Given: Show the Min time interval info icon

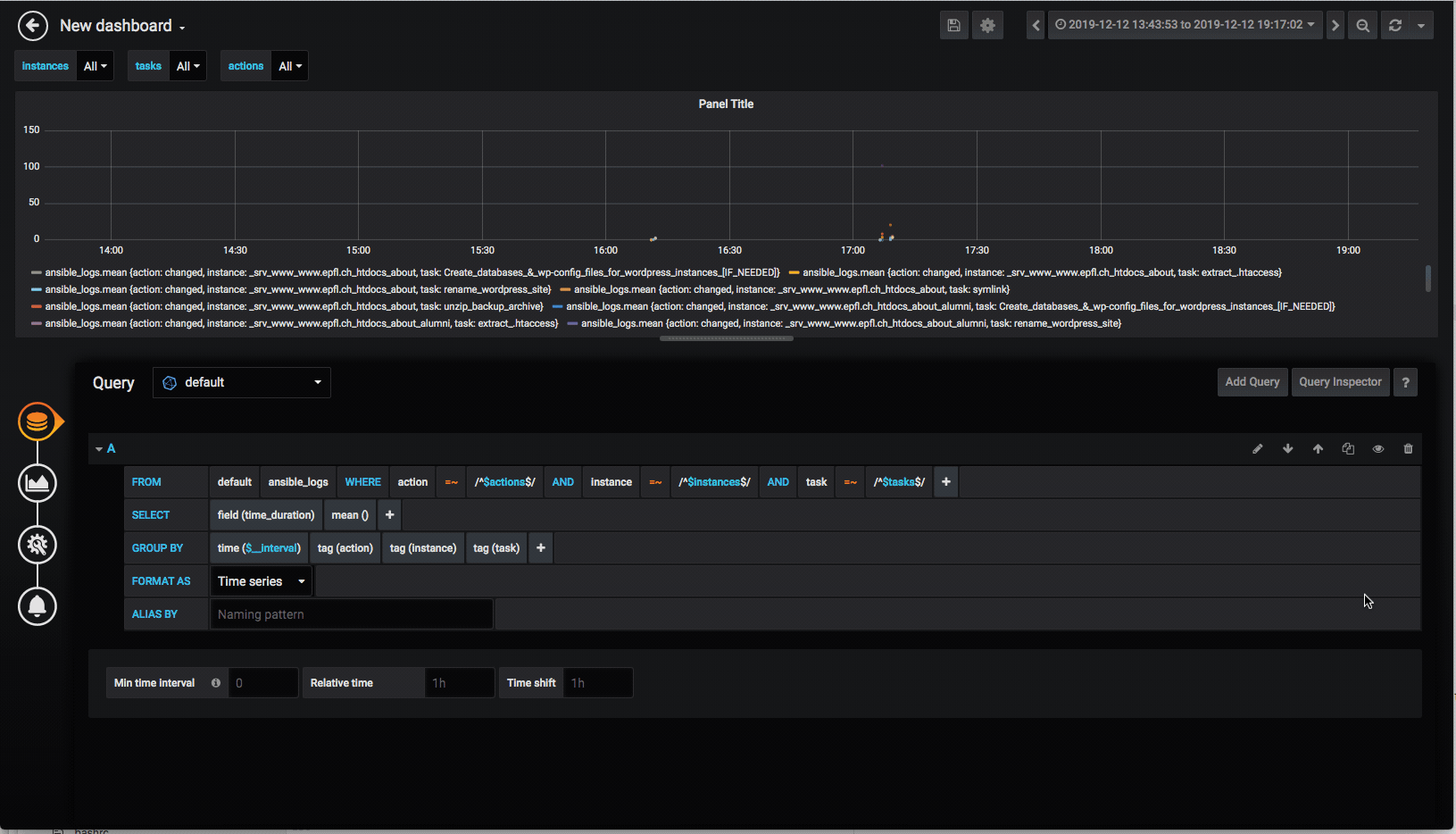Looking at the screenshot, I should pos(216,683).
